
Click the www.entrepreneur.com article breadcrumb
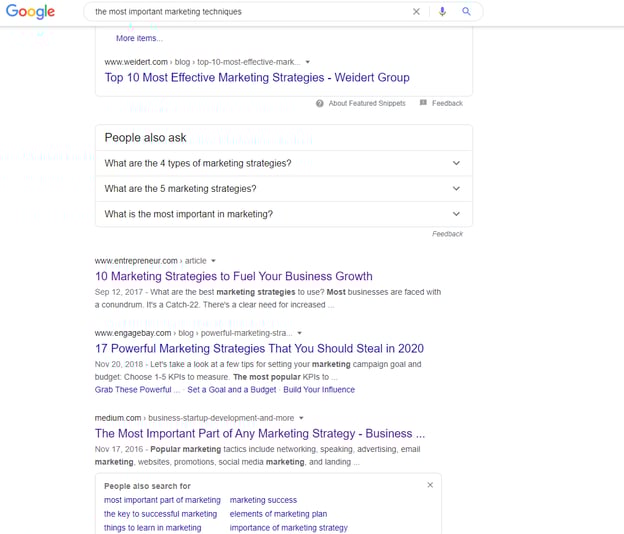point(150,261)
